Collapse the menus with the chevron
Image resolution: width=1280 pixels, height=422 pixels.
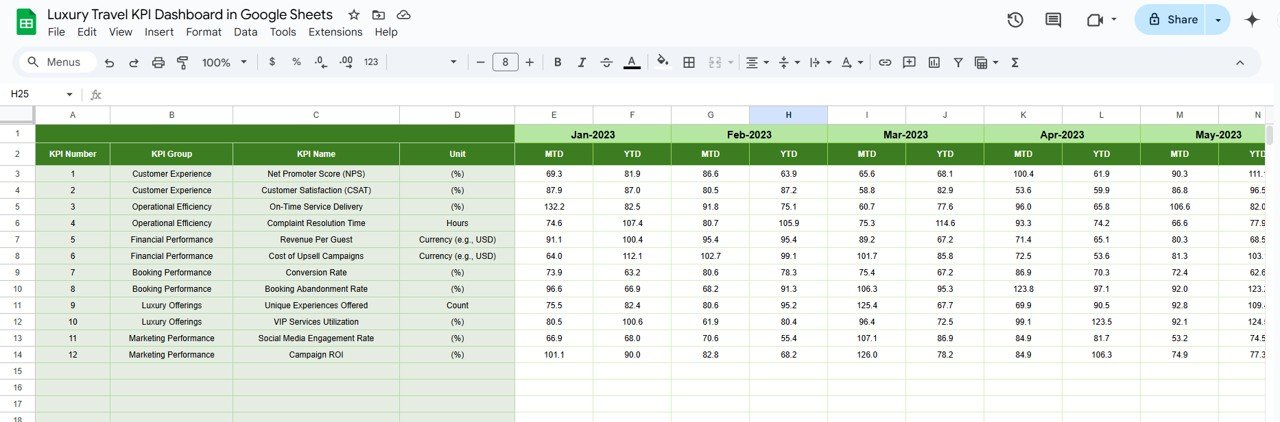[1240, 62]
